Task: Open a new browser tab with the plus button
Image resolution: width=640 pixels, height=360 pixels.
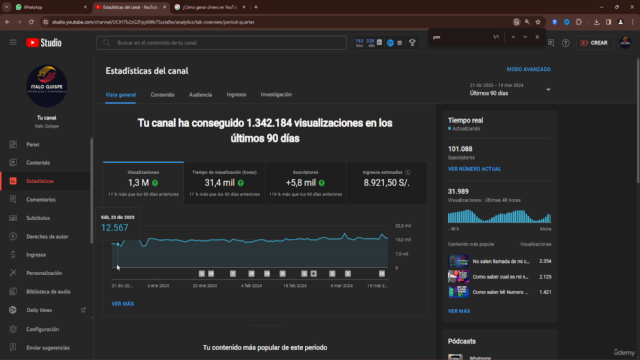Action: (x=256, y=7)
